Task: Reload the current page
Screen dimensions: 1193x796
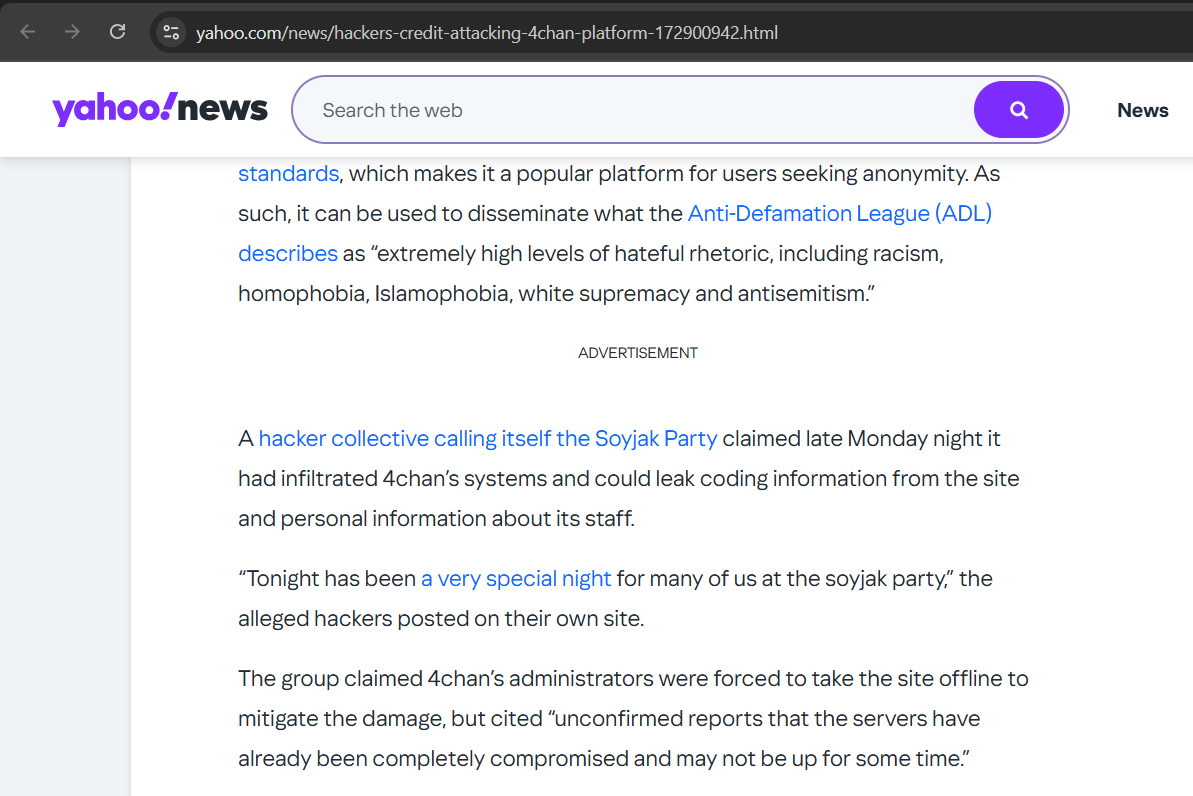Action: coord(117,32)
